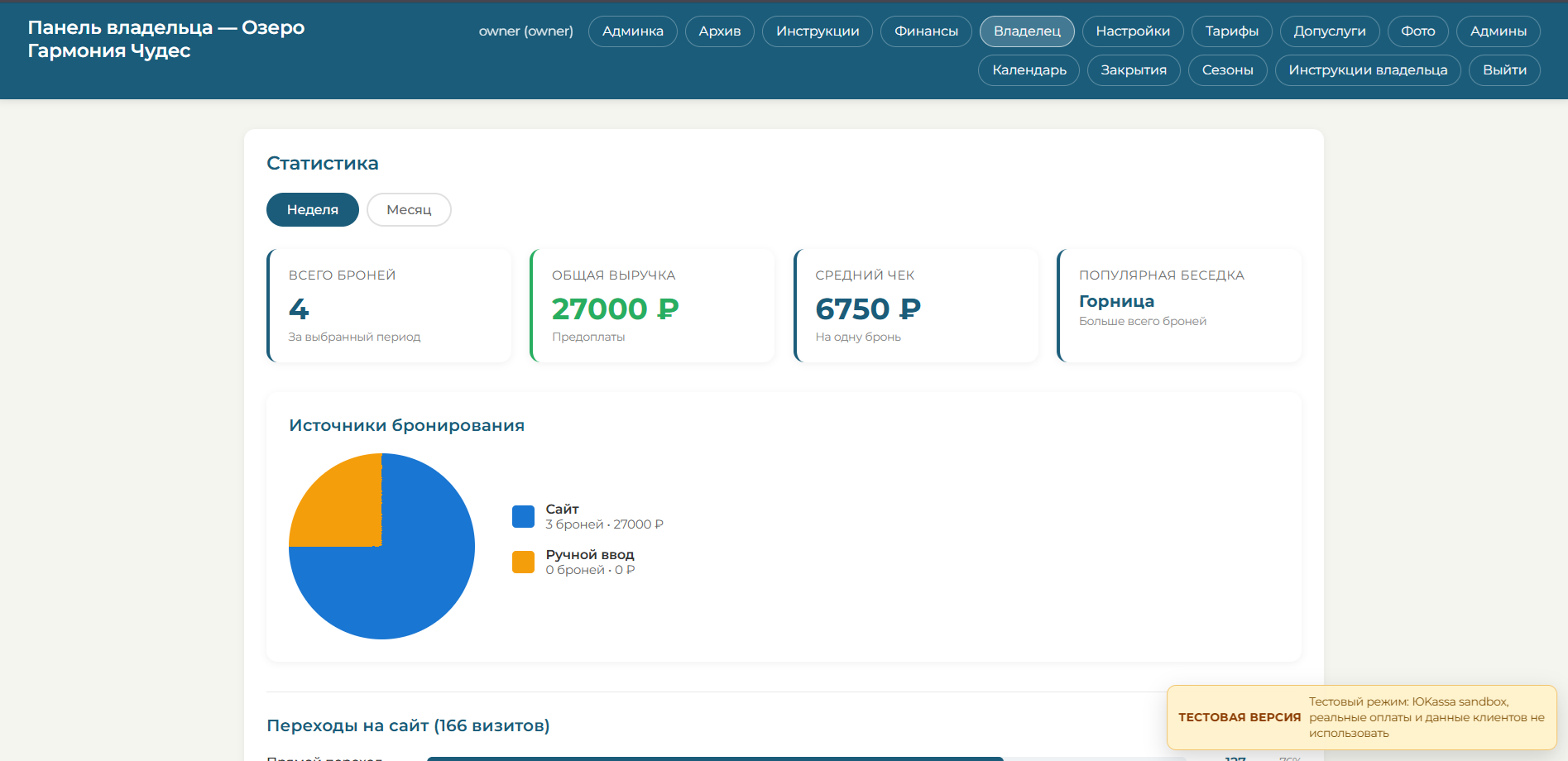This screenshot has width=1568, height=761.
Task: Open the Админка section
Action: pos(632,31)
